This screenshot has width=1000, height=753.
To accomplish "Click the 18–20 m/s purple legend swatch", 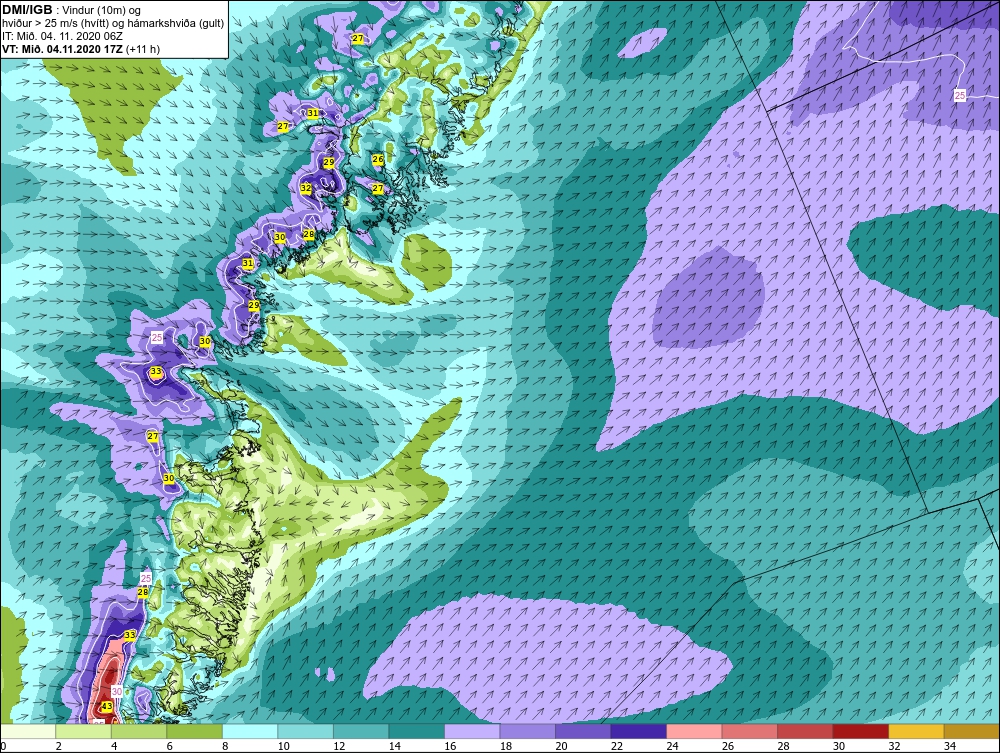I will [527, 731].
